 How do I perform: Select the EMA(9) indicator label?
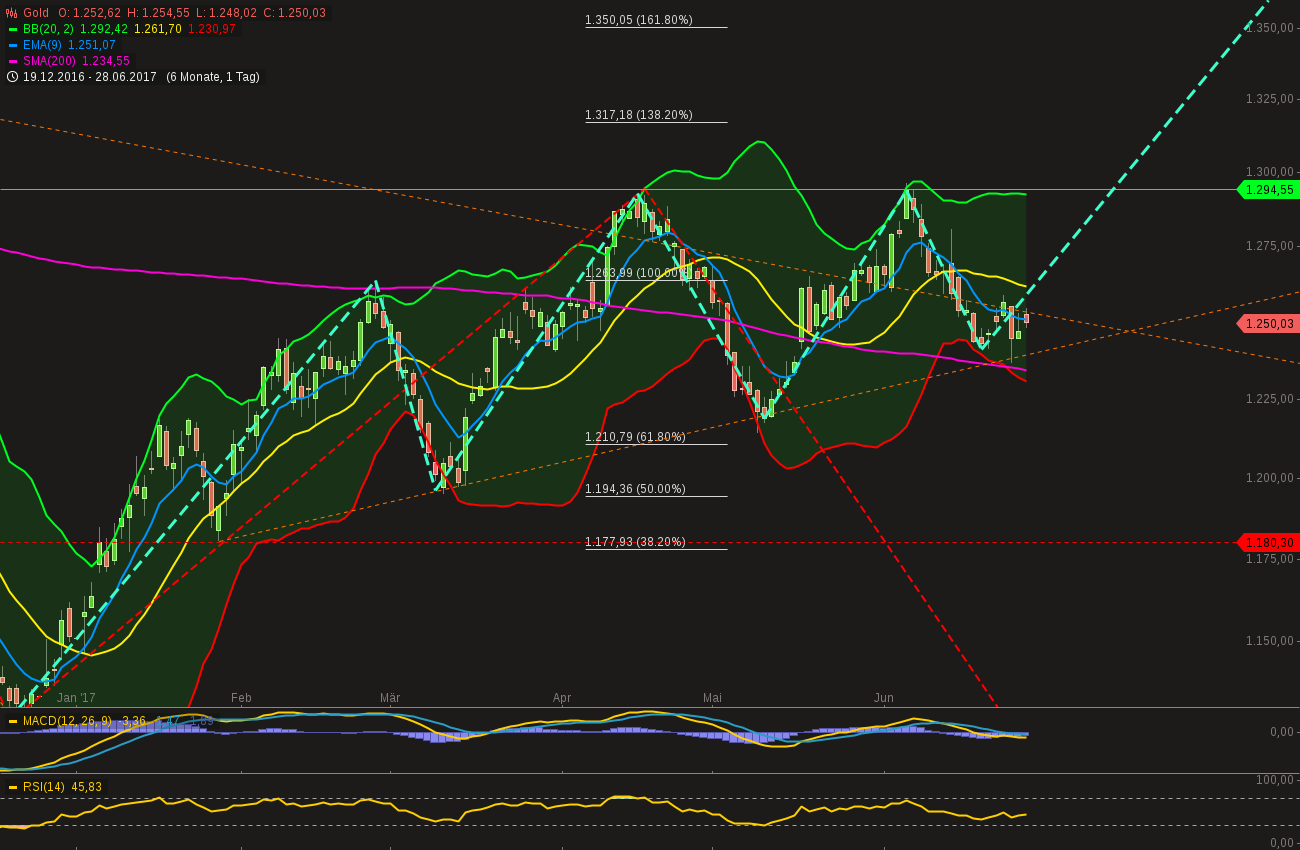[43, 45]
